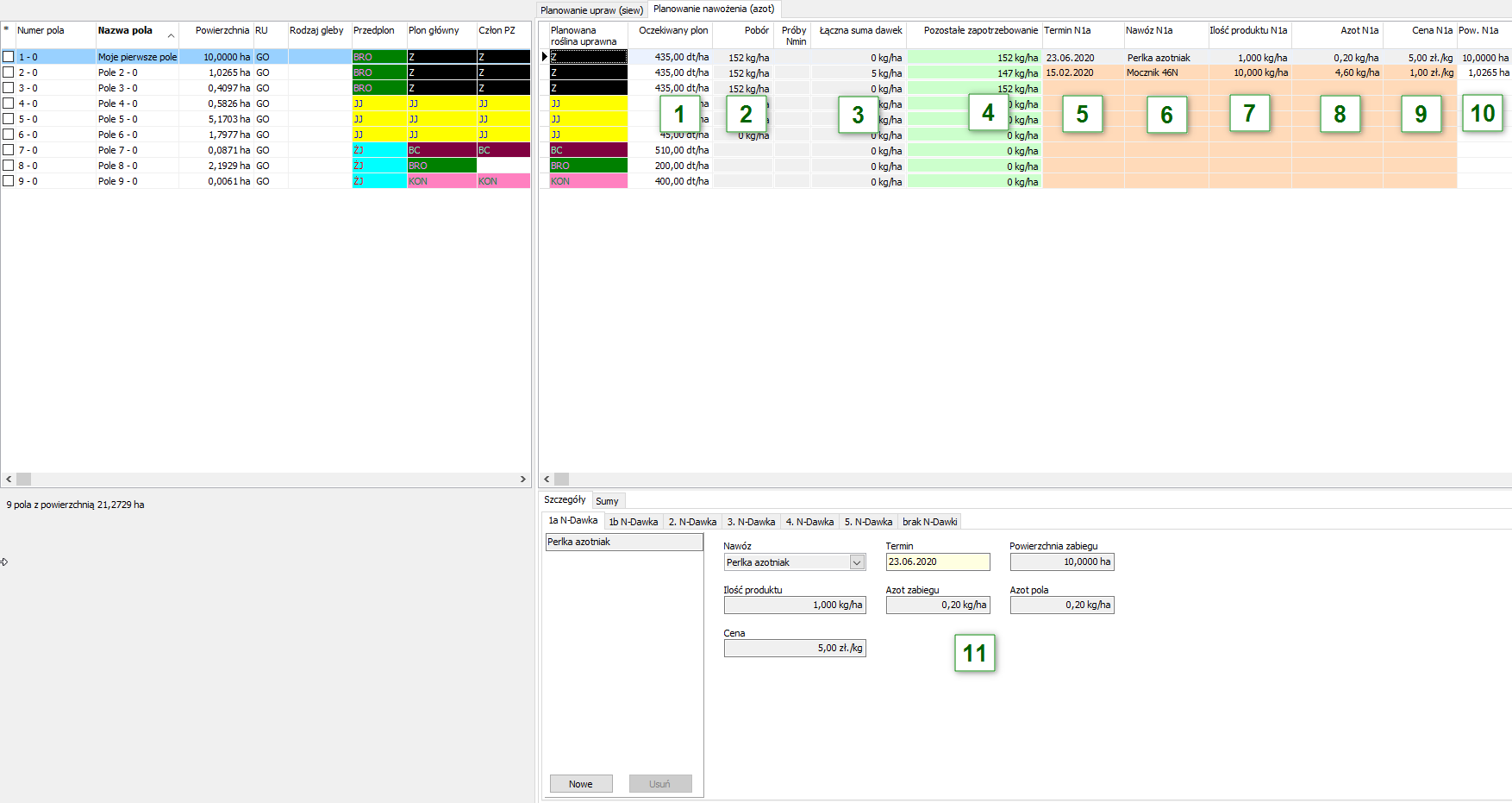This screenshot has width=1512, height=803.
Task: Click left arrow of fertilization grid scrollbar
Action: pos(547,479)
